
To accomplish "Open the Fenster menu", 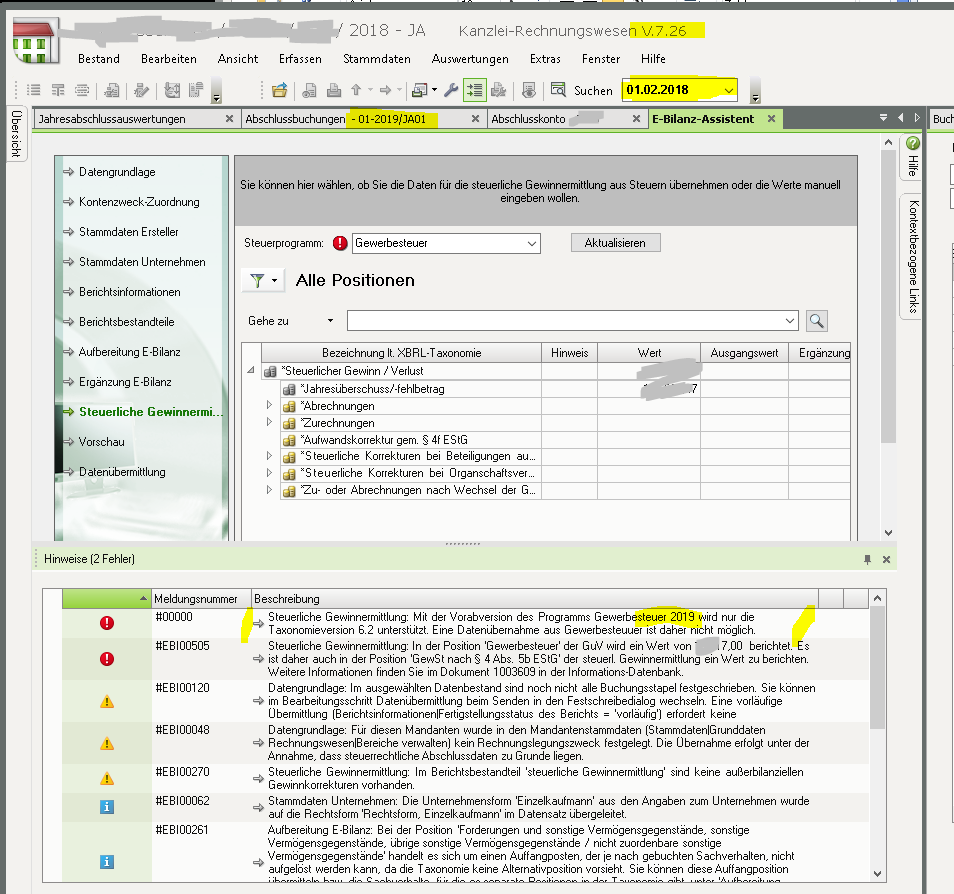I will (601, 59).
